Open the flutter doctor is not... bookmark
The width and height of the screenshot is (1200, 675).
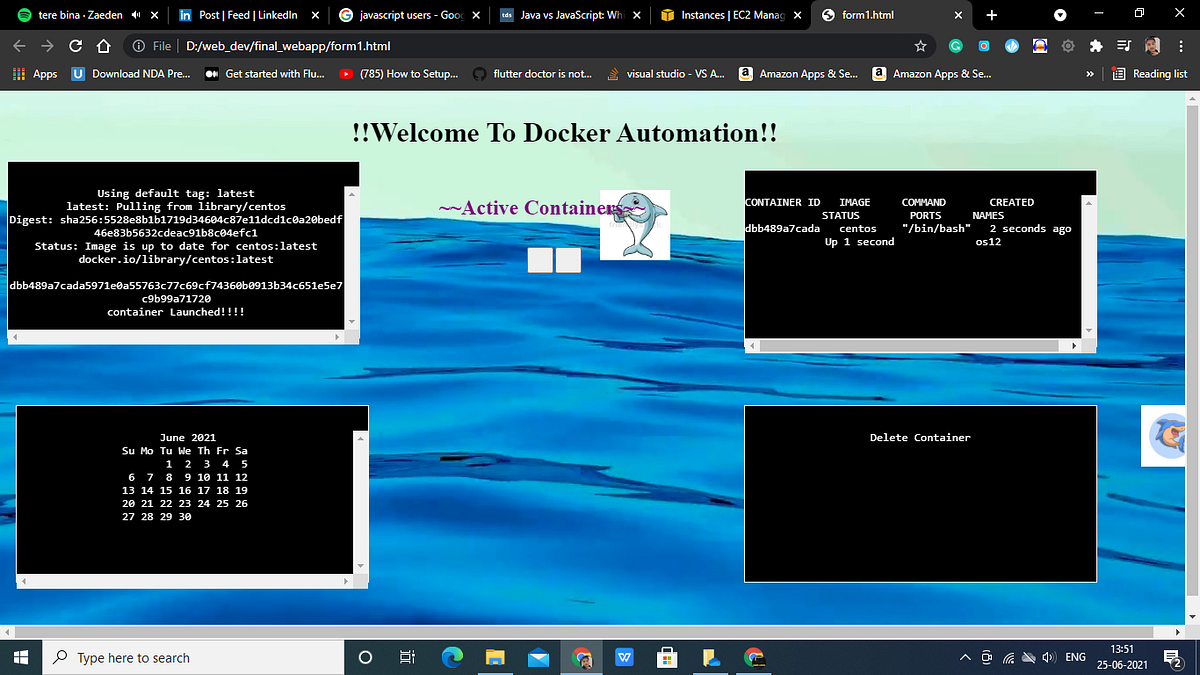tap(532, 74)
